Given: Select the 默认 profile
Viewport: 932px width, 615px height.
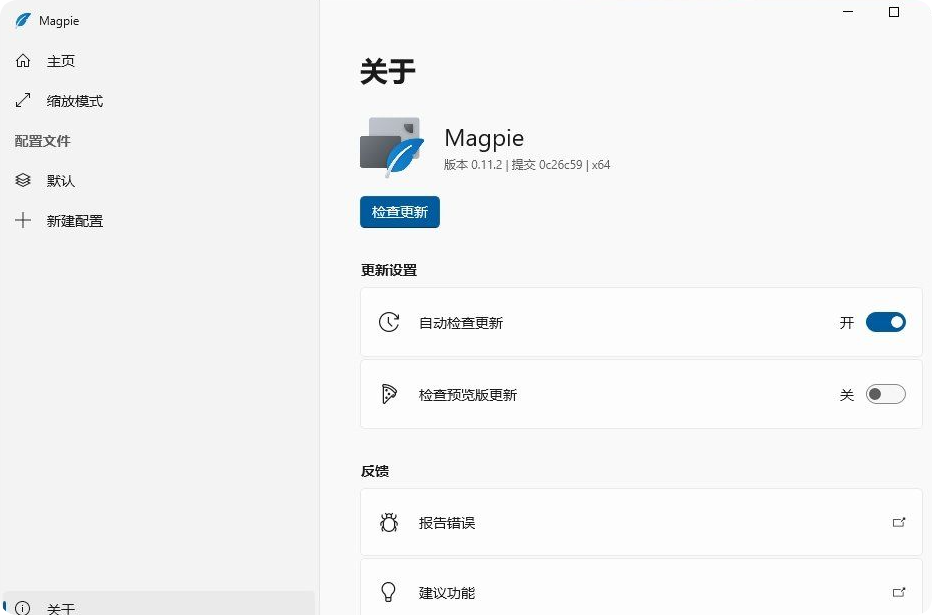Looking at the screenshot, I should pyautogui.click(x=158, y=180).
